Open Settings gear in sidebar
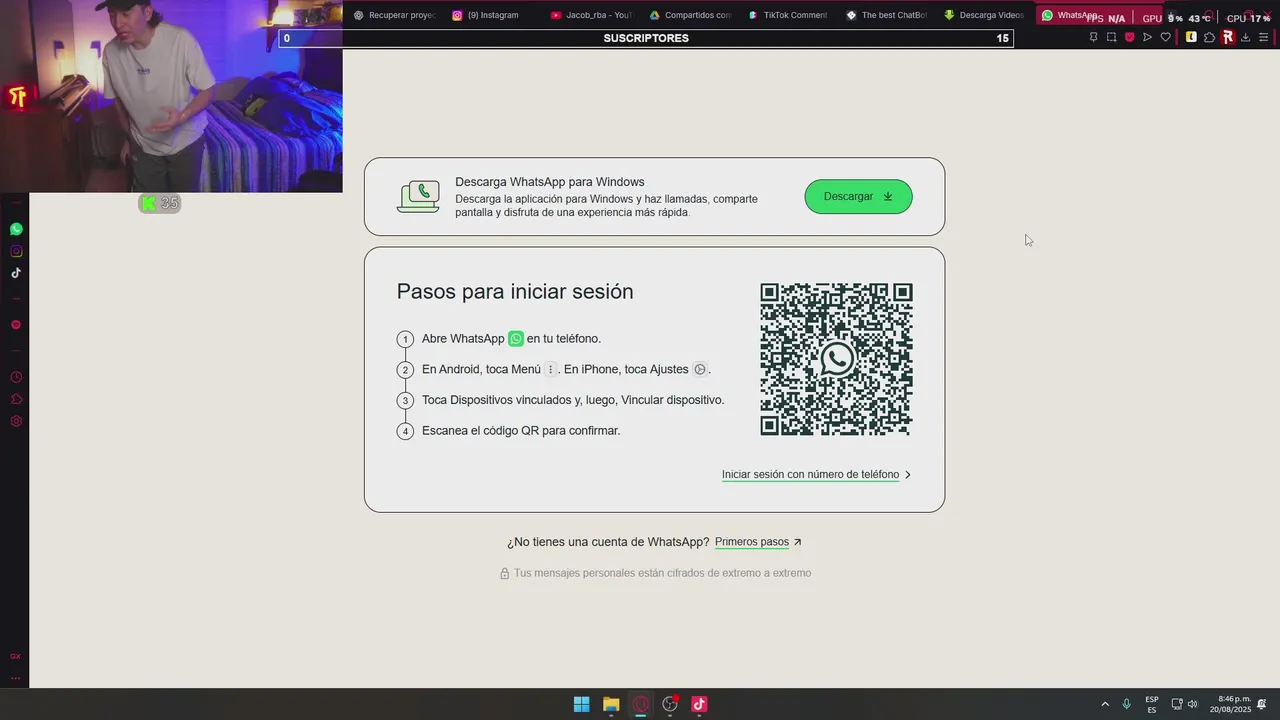1280x720 pixels. [x=16, y=421]
